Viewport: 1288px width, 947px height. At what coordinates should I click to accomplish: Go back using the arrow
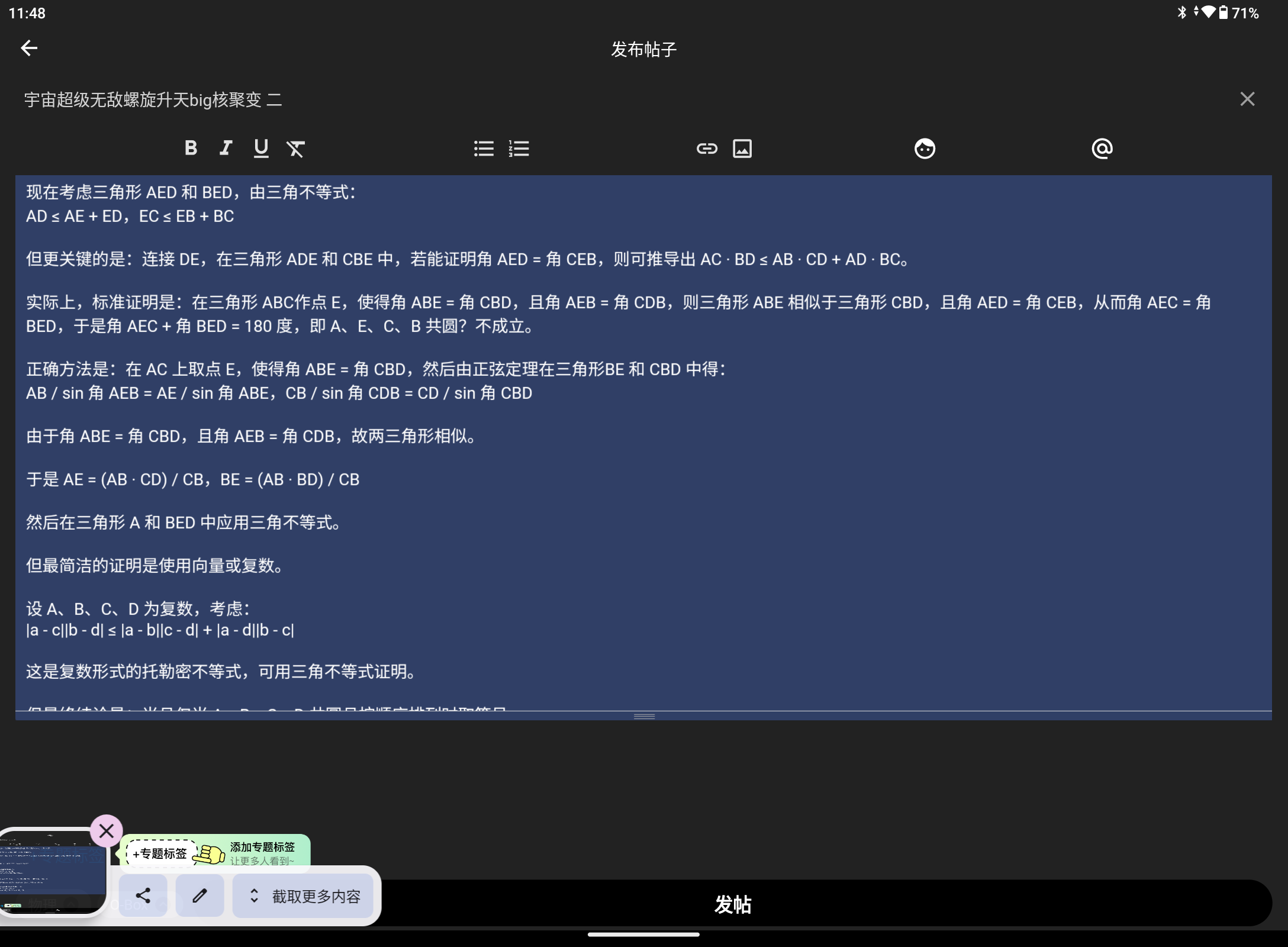[29, 48]
